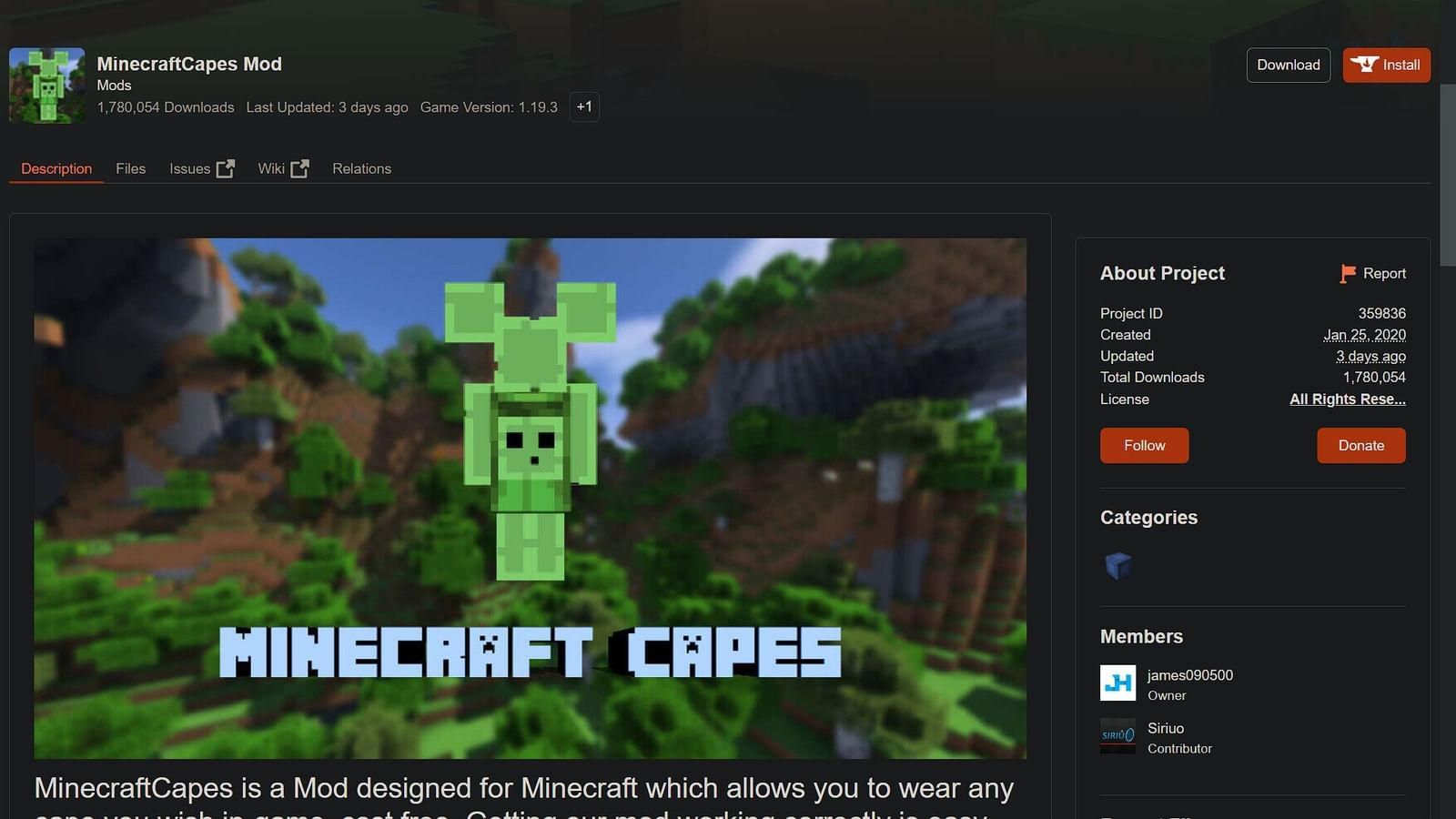Switch to the Files tab
This screenshot has width=1456, height=819.
[x=130, y=168]
